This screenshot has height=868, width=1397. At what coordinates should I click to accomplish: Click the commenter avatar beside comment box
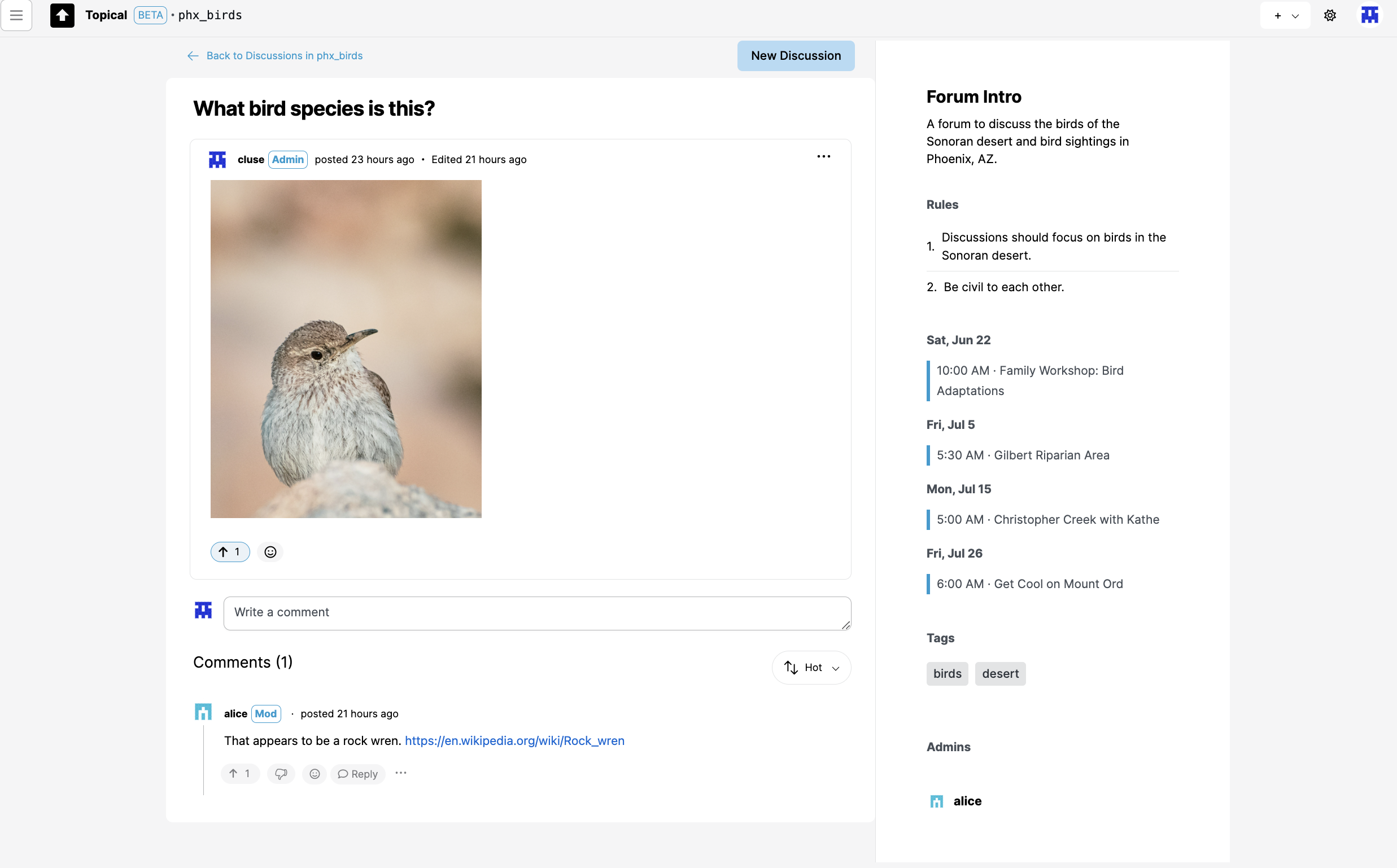point(203,610)
